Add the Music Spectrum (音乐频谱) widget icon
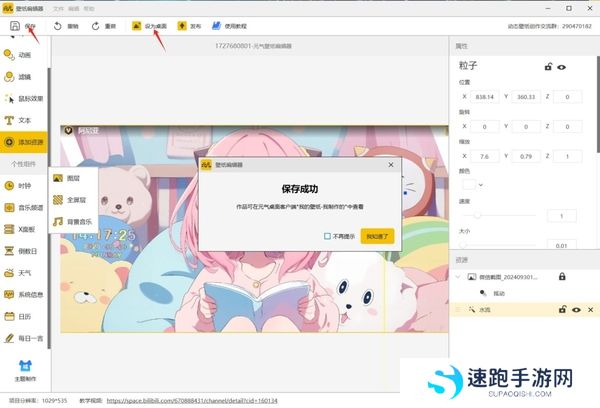The image size is (600, 408). coord(9,207)
